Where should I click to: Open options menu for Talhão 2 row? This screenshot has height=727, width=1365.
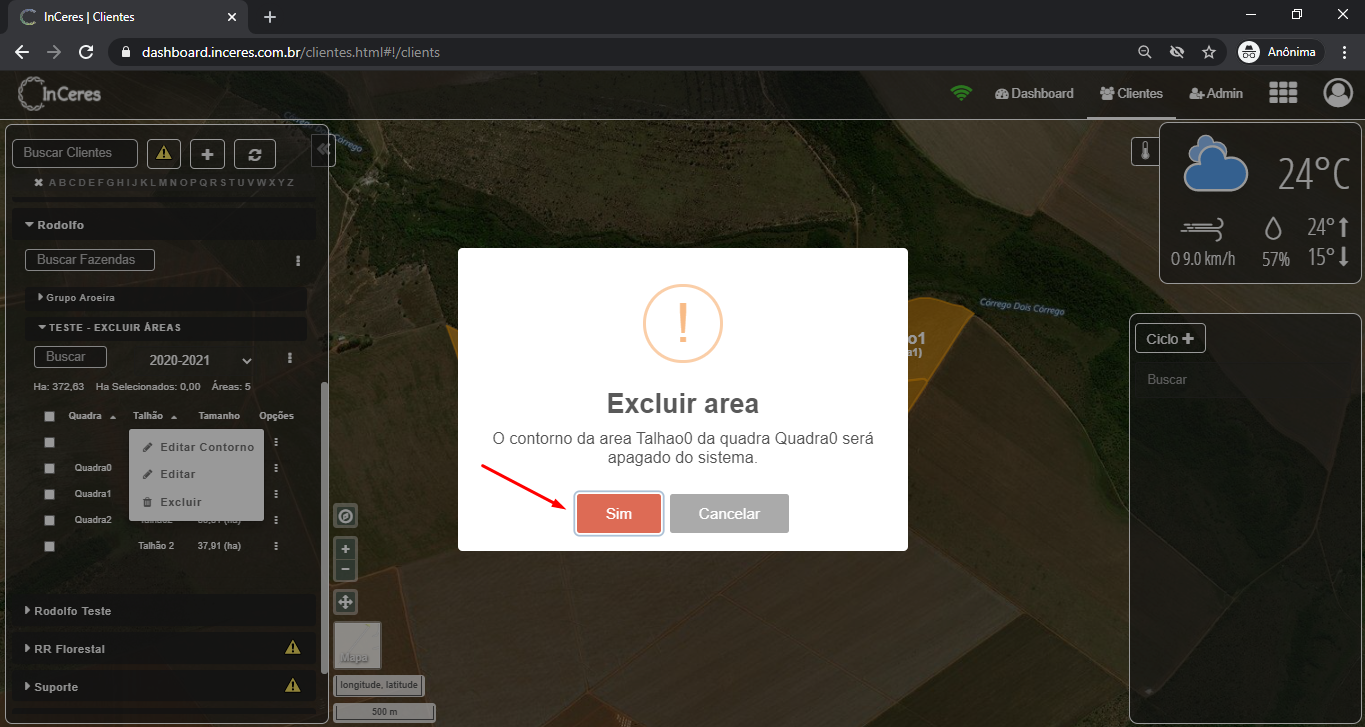(276, 546)
